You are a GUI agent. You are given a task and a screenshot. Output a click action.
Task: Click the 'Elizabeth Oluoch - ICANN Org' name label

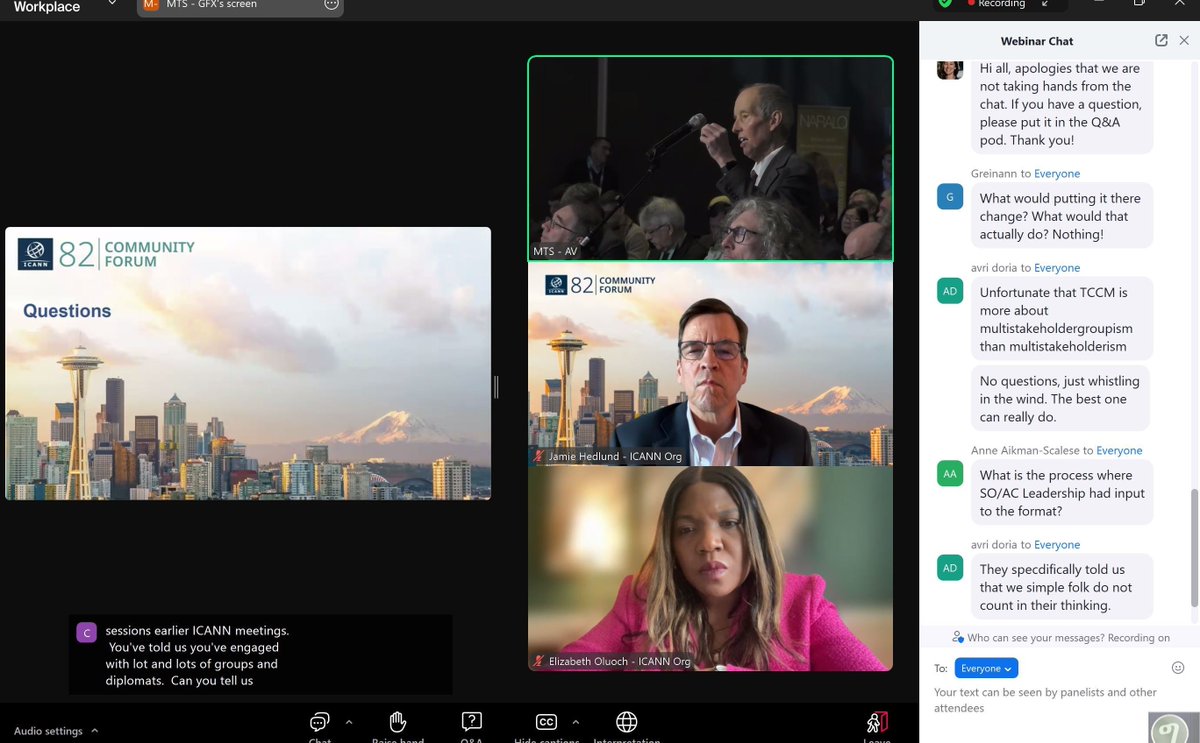pyautogui.click(x=613, y=661)
